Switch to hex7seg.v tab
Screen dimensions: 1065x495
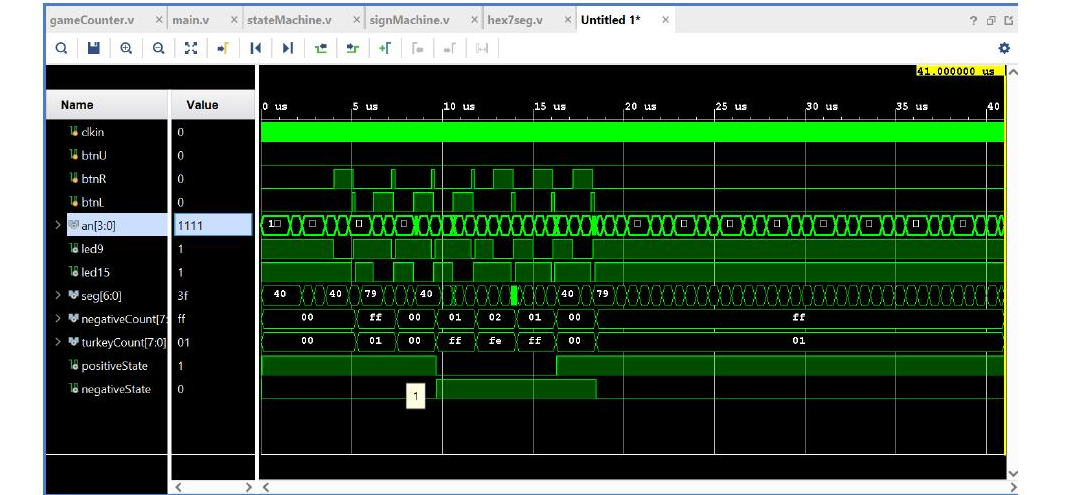pos(515,20)
